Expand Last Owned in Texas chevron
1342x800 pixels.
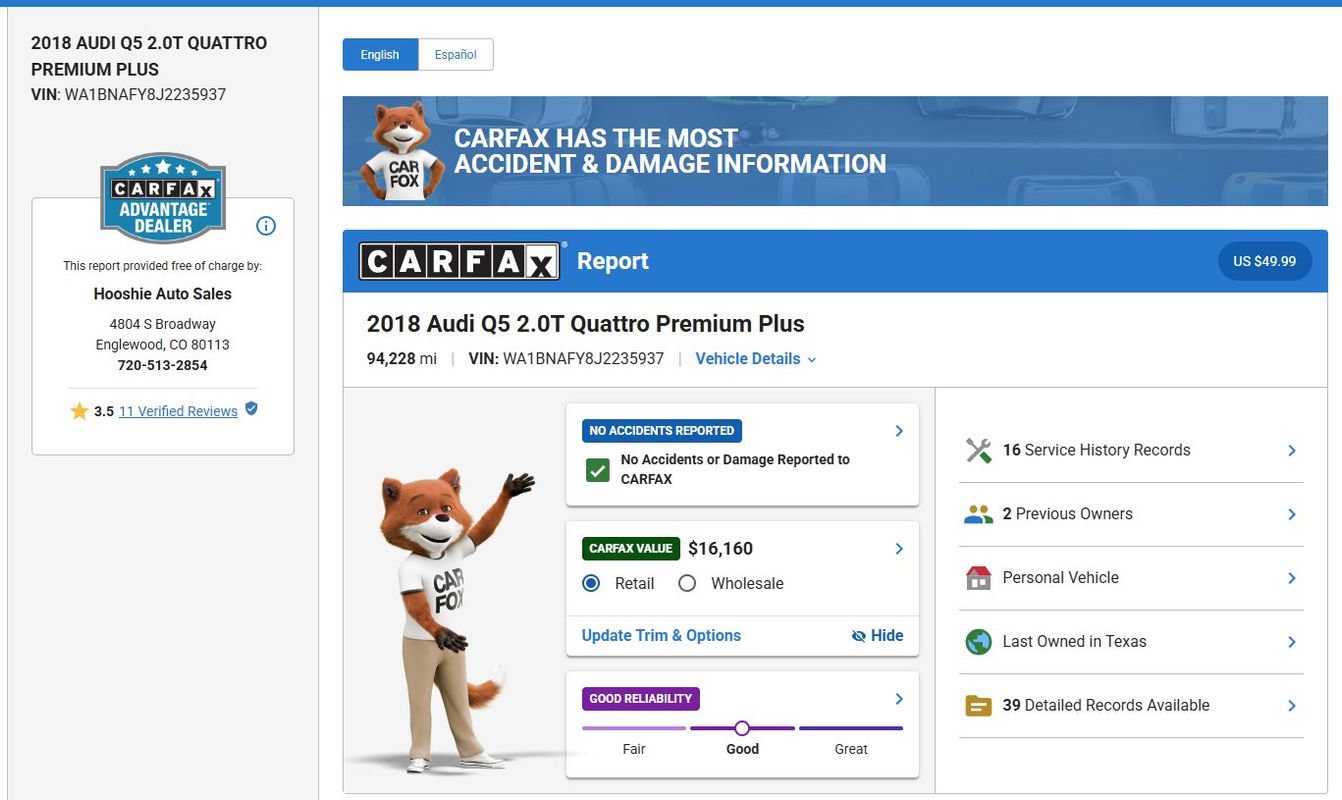pyautogui.click(x=1292, y=642)
